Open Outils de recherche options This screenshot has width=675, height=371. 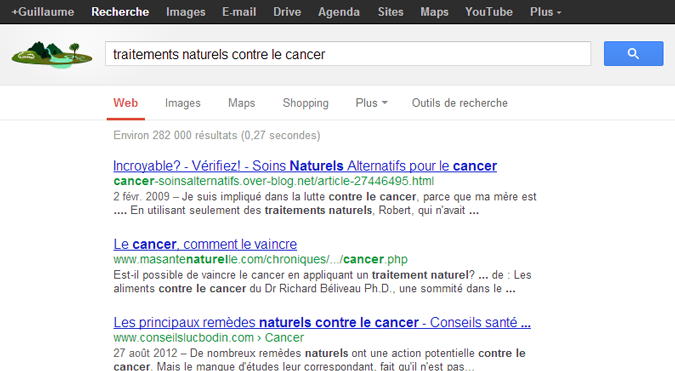pyautogui.click(x=460, y=103)
